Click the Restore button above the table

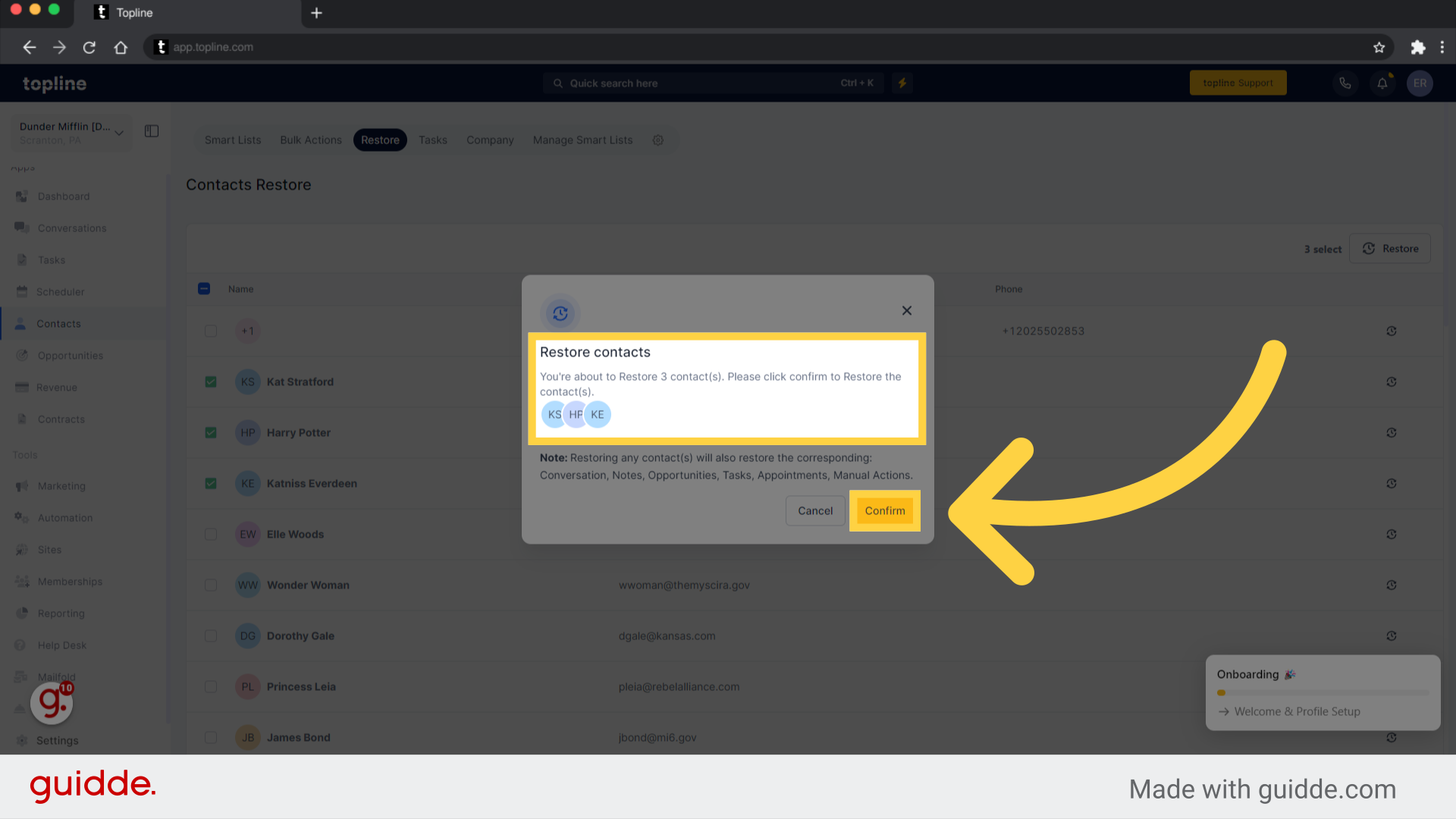(1390, 249)
